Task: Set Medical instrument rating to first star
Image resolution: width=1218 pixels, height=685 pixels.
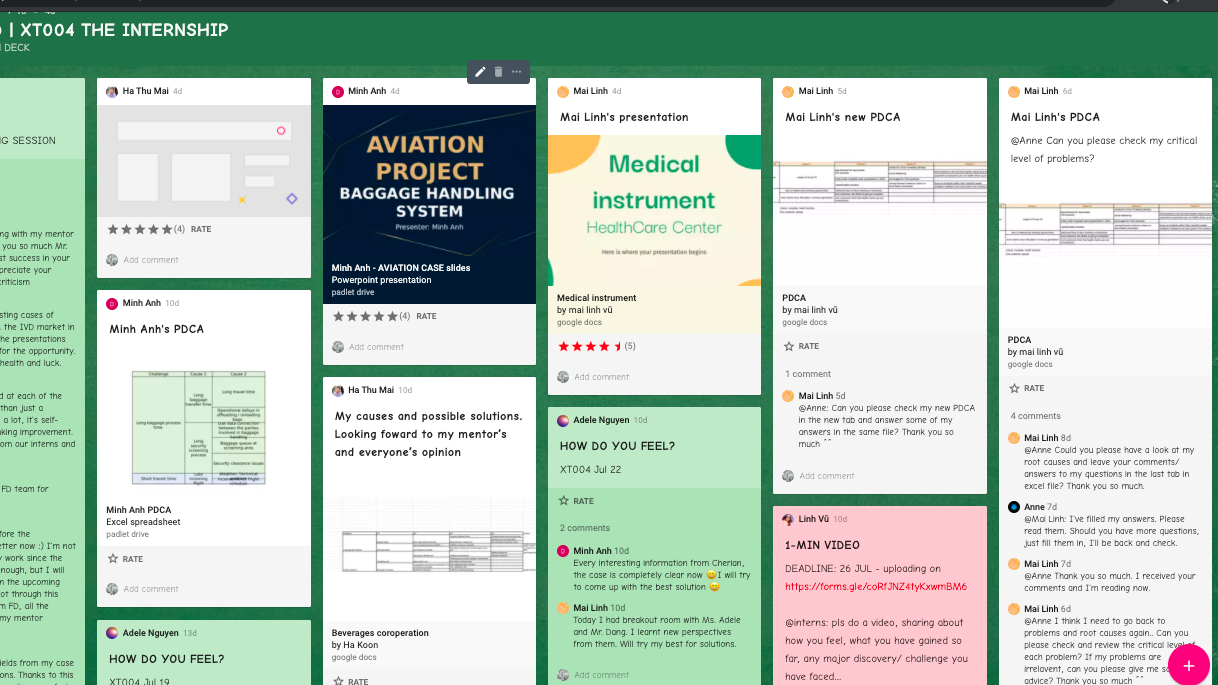Action: [x=563, y=346]
